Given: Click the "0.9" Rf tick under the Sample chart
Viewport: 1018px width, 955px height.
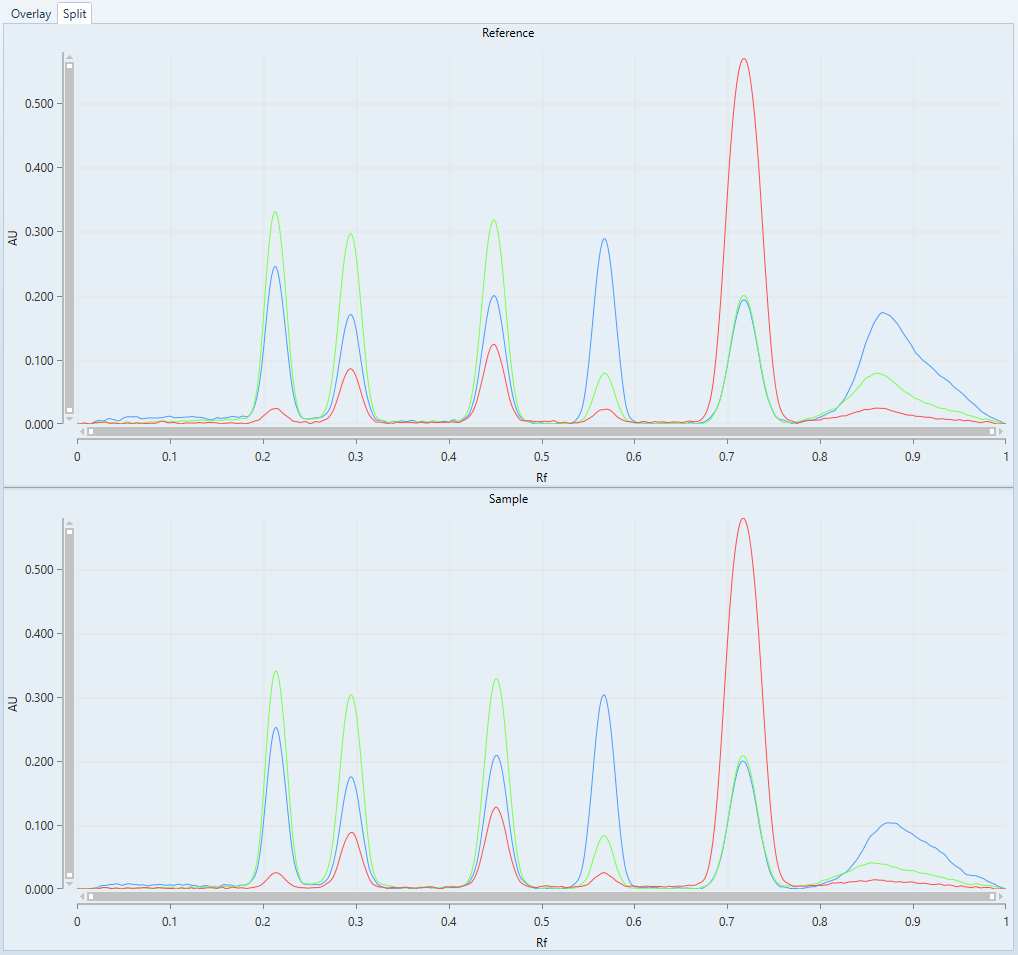Looking at the screenshot, I should pyautogui.click(x=912, y=921).
